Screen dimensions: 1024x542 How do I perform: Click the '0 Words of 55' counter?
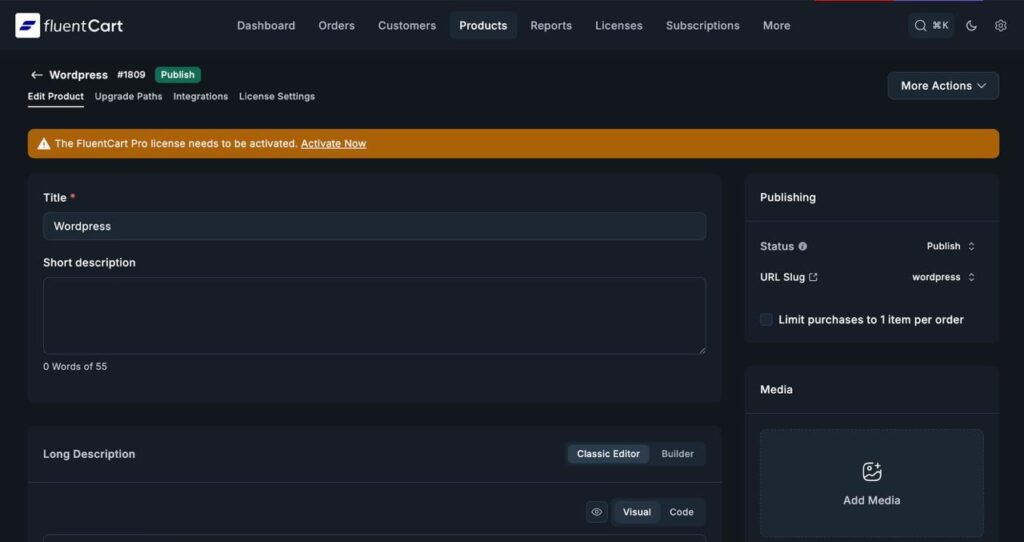75,367
